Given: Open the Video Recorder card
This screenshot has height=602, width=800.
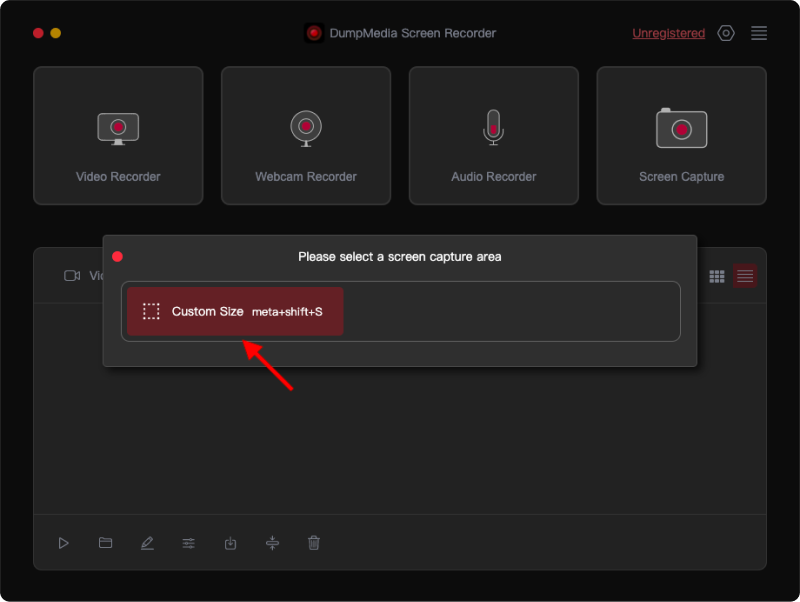Looking at the screenshot, I should pyautogui.click(x=118, y=136).
